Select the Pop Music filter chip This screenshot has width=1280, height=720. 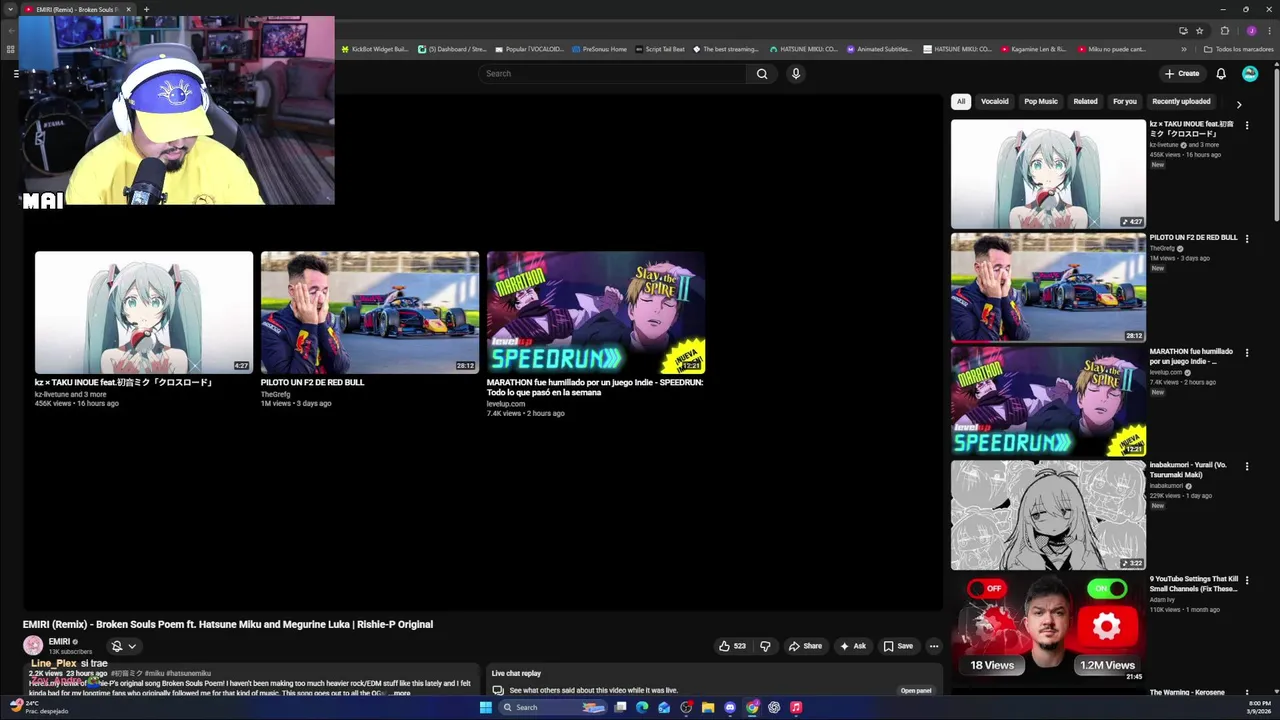[x=1041, y=101]
